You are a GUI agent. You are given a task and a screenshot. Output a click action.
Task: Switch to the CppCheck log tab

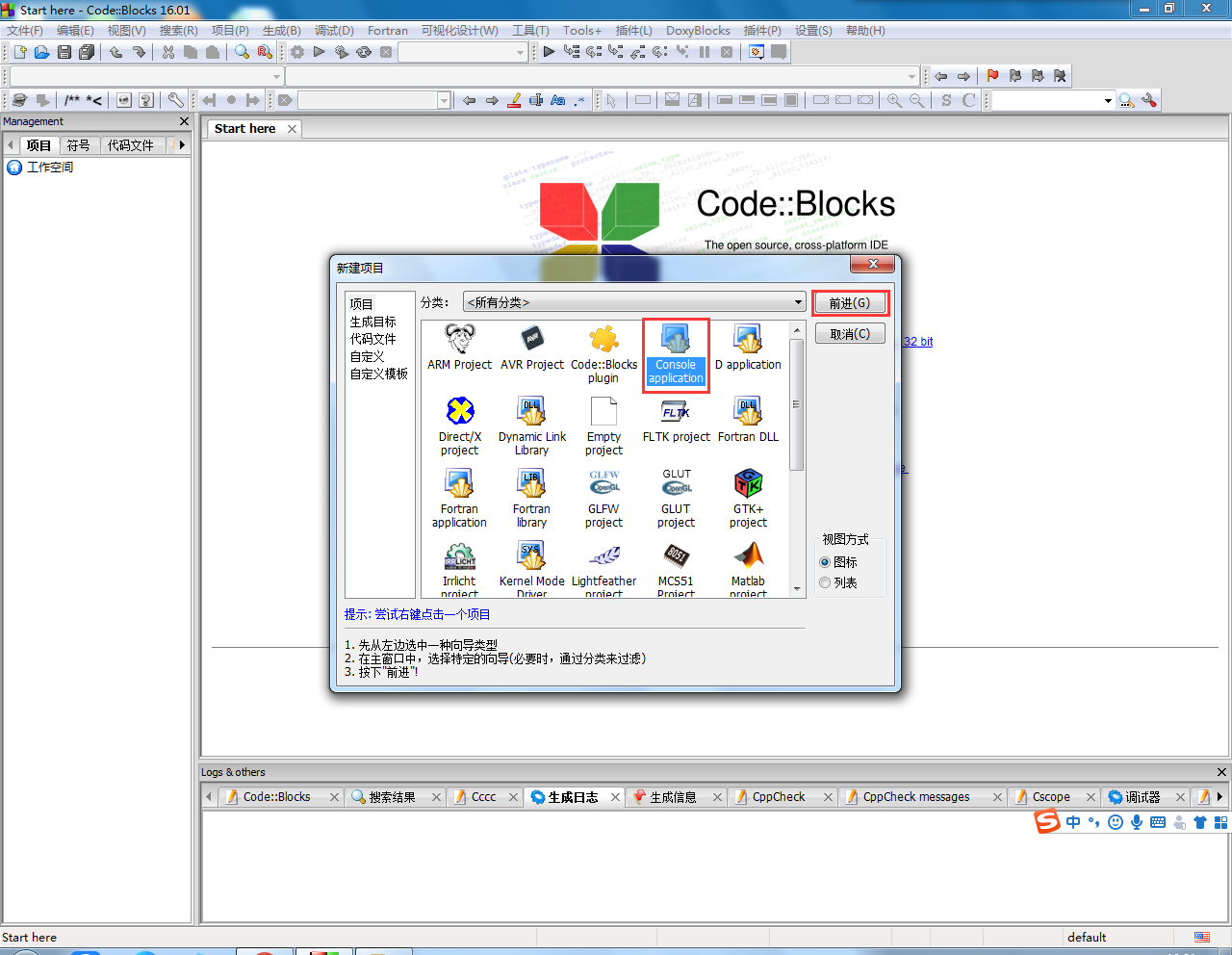click(x=779, y=797)
